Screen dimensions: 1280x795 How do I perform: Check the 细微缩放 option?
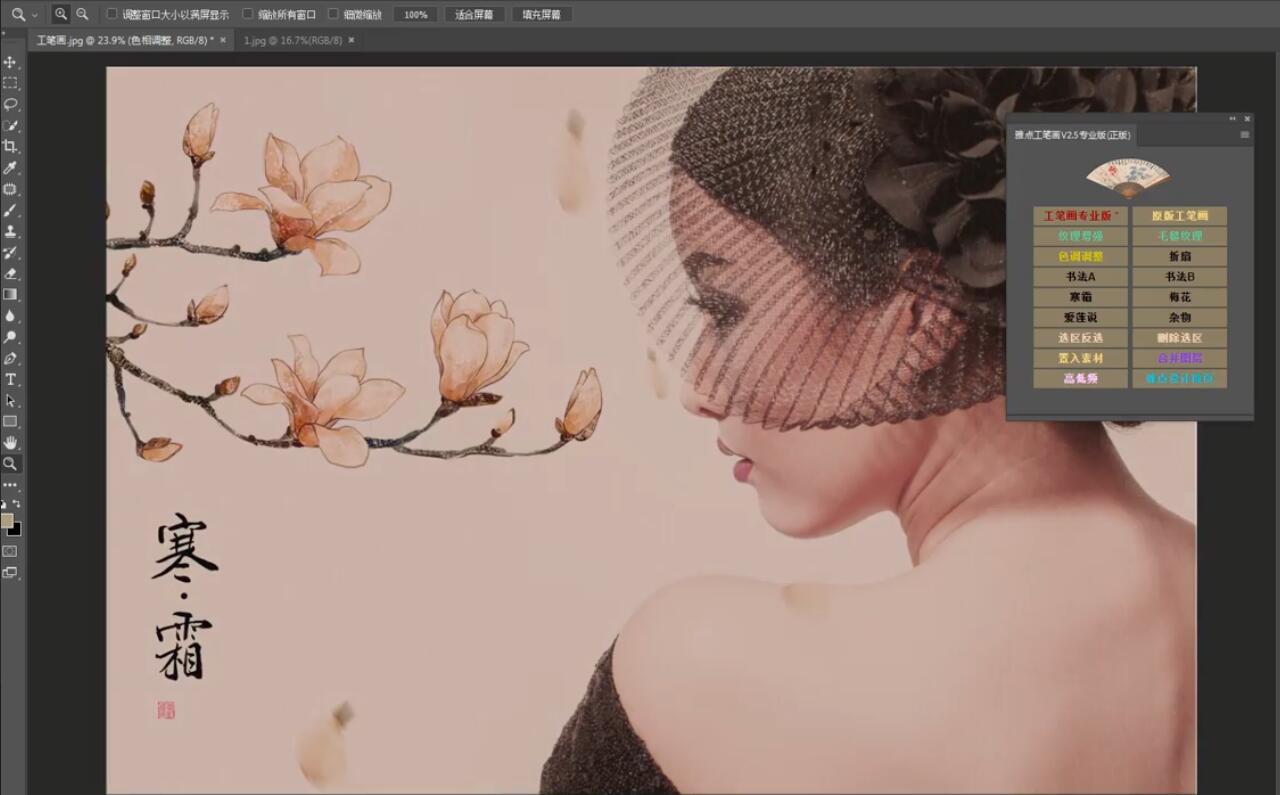pos(333,14)
